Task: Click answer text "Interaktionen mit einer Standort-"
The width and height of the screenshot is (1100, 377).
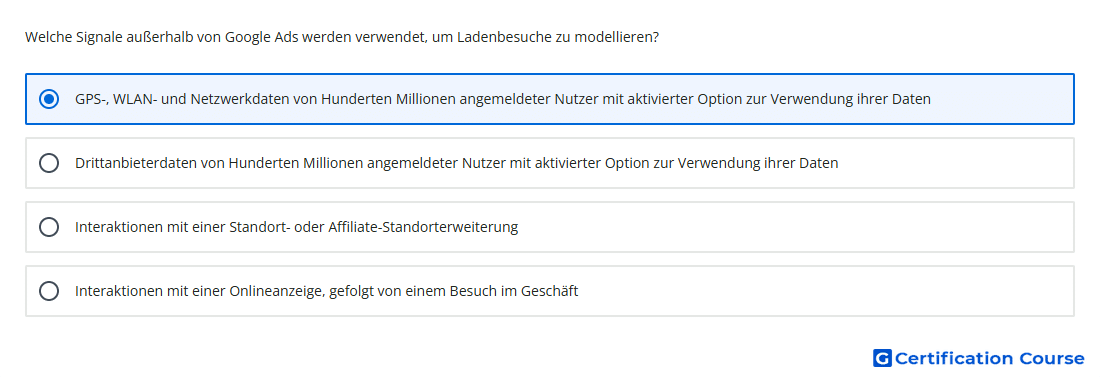Action: pyautogui.click(x=297, y=227)
